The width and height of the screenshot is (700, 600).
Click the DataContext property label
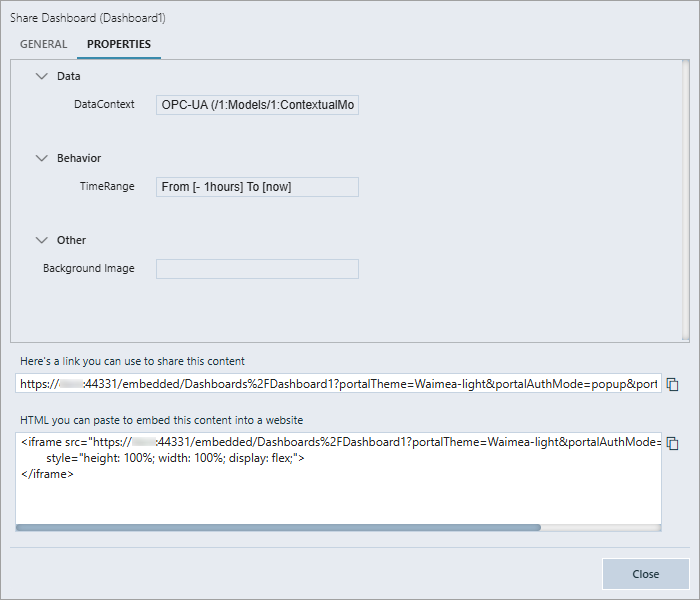104,104
